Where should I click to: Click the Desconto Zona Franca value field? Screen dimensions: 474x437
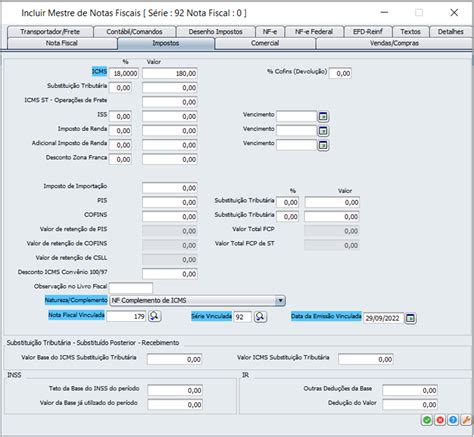point(170,159)
